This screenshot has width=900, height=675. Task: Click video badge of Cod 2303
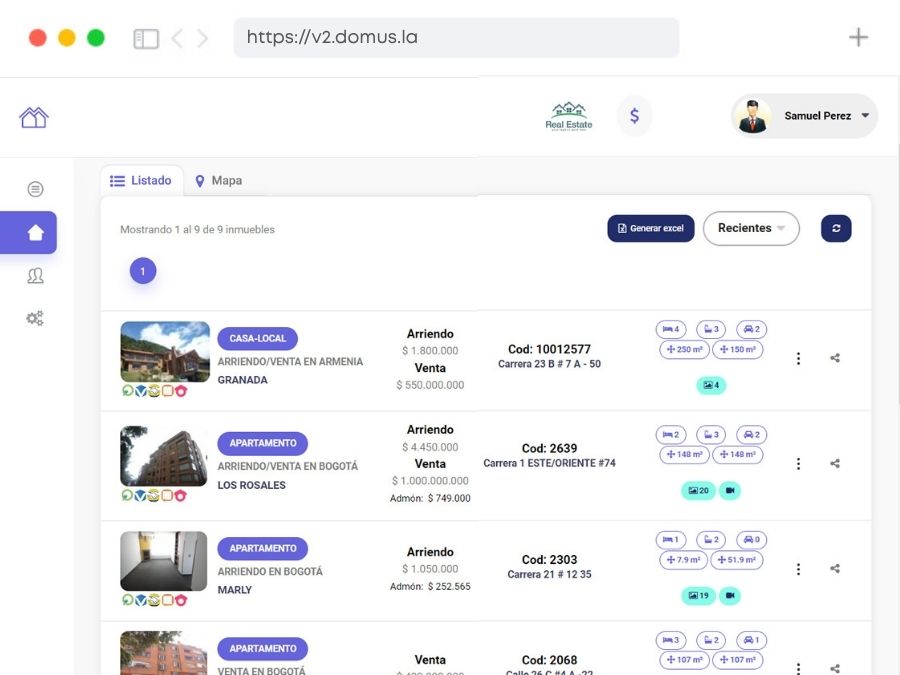[x=730, y=595]
